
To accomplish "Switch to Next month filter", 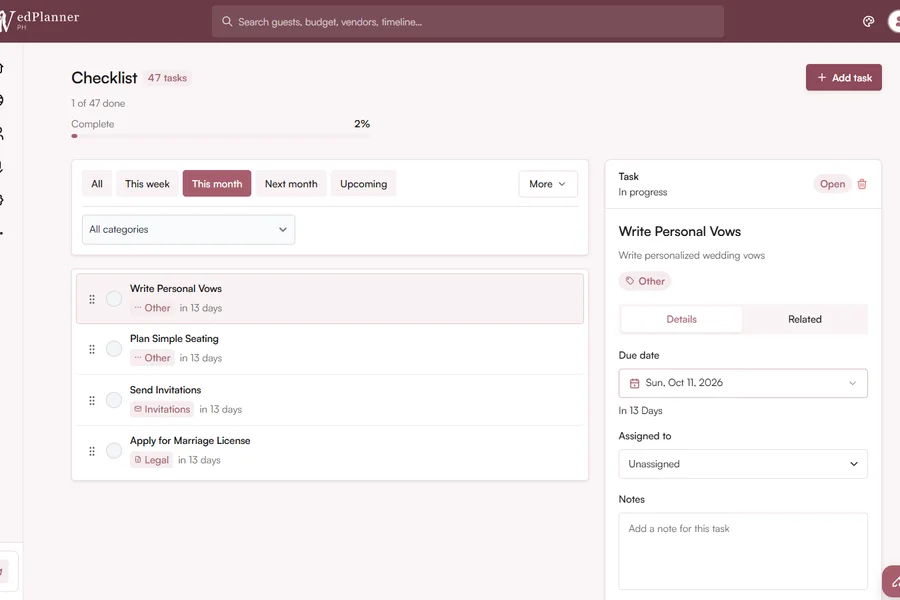I will [291, 184].
